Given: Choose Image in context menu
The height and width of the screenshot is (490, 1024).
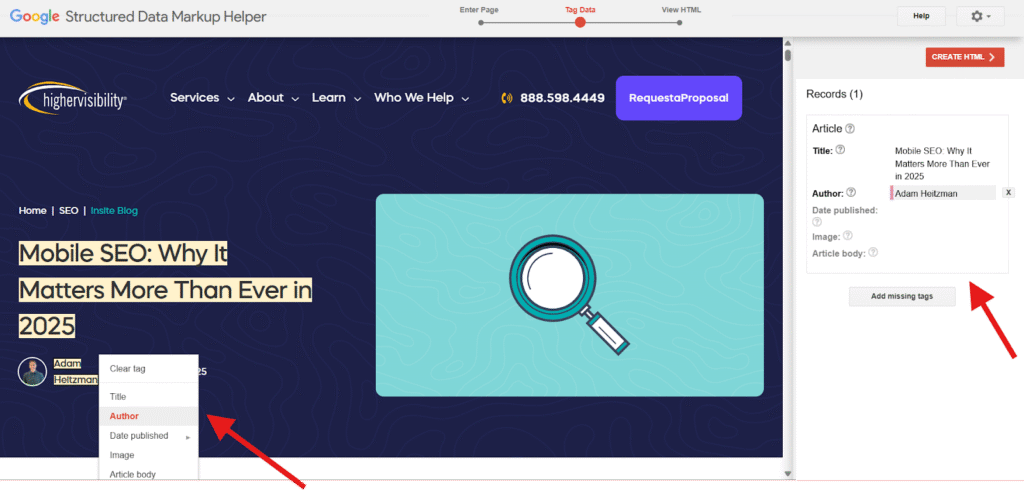Looking at the screenshot, I should (x=148, y=455).
